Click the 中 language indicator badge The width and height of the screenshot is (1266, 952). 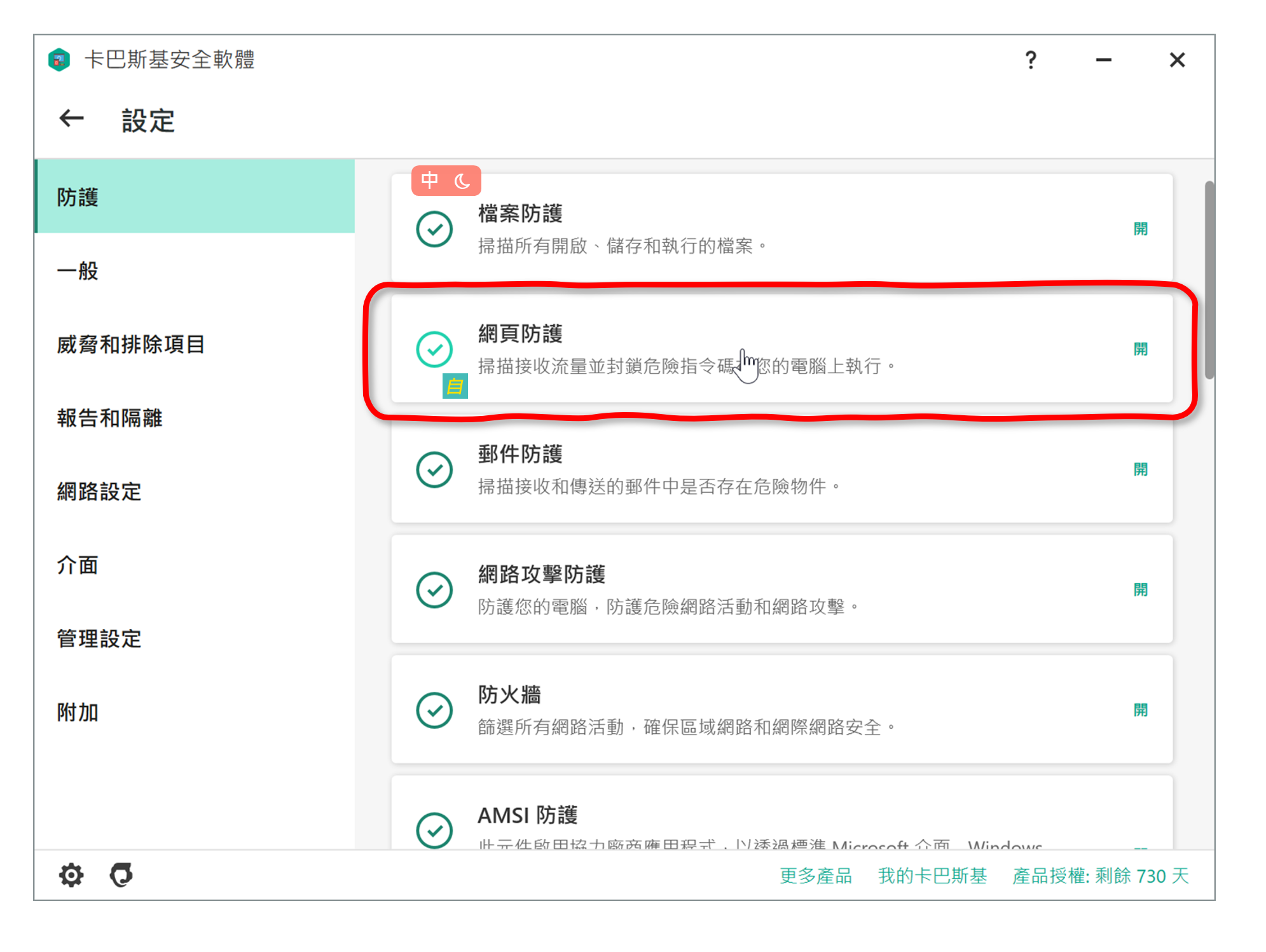pyautogui.click(x=430, y=181)
